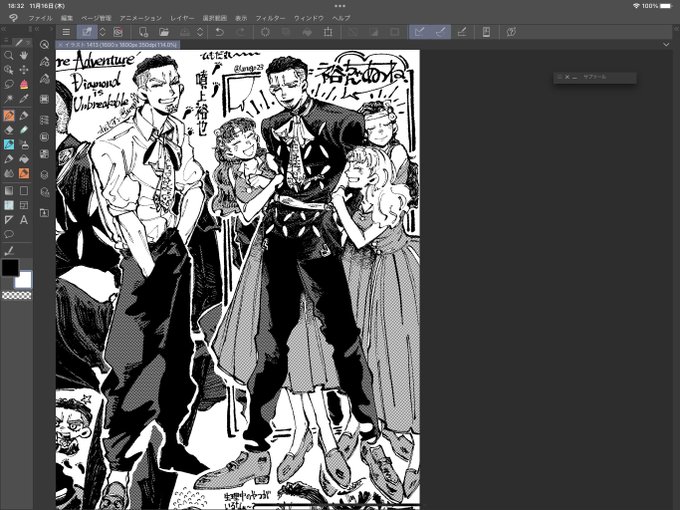Open the Quick Access palette icon
The height and width of the screenshot is (510, 680).
[44, 44]
